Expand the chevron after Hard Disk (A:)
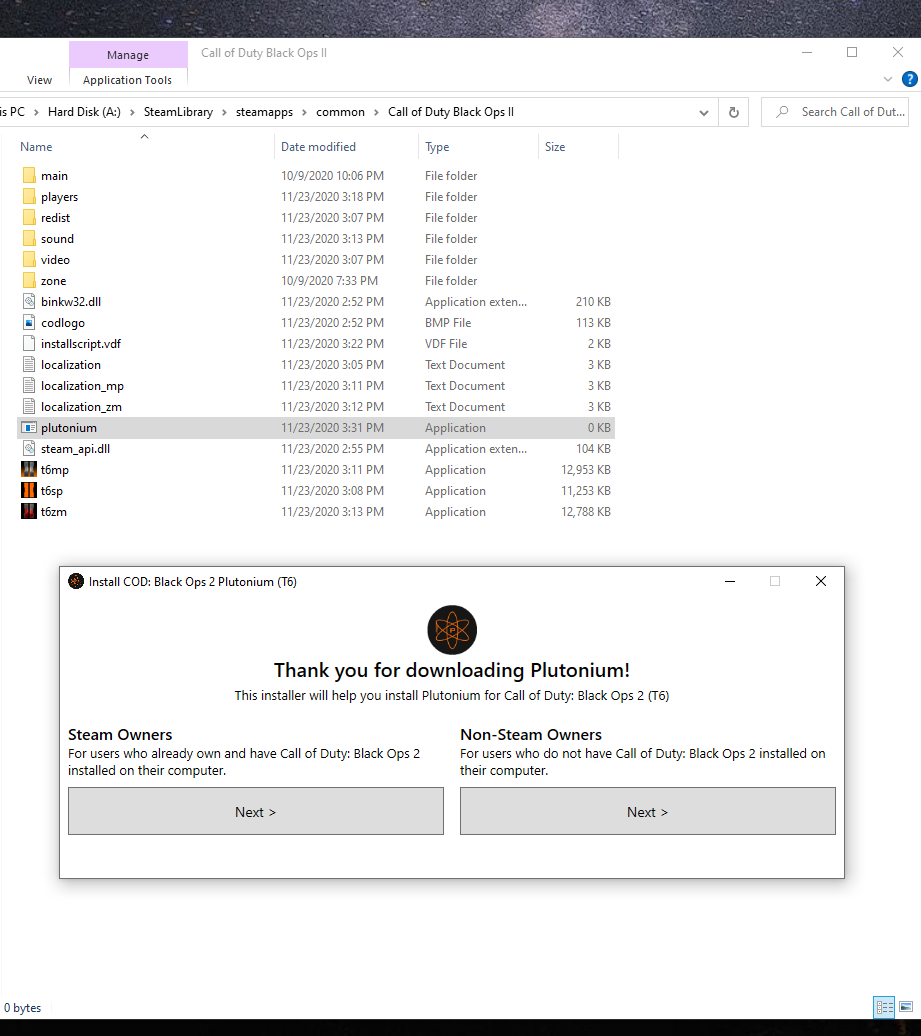 [x=132, y=112]
